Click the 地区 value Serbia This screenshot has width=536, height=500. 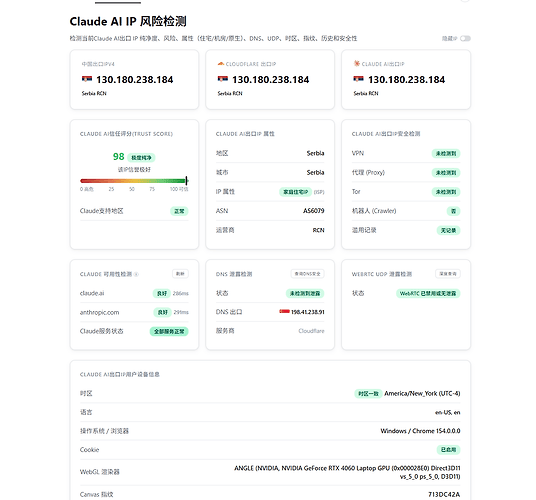(x=315, y=153)
